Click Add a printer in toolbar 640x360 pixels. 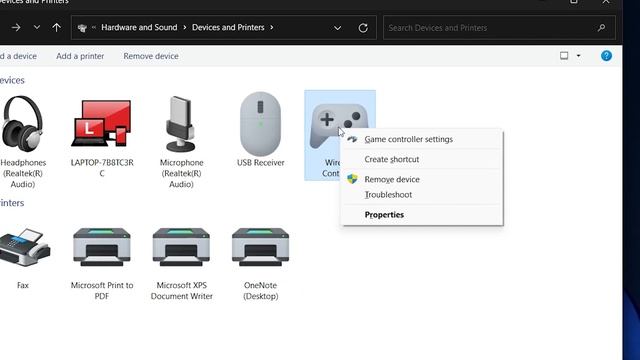click(x=80, y=56)
